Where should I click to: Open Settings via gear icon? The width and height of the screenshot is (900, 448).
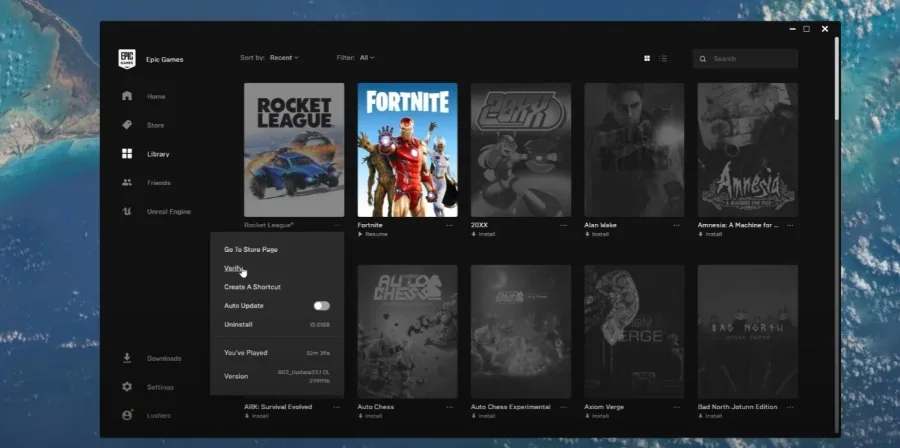127,387
